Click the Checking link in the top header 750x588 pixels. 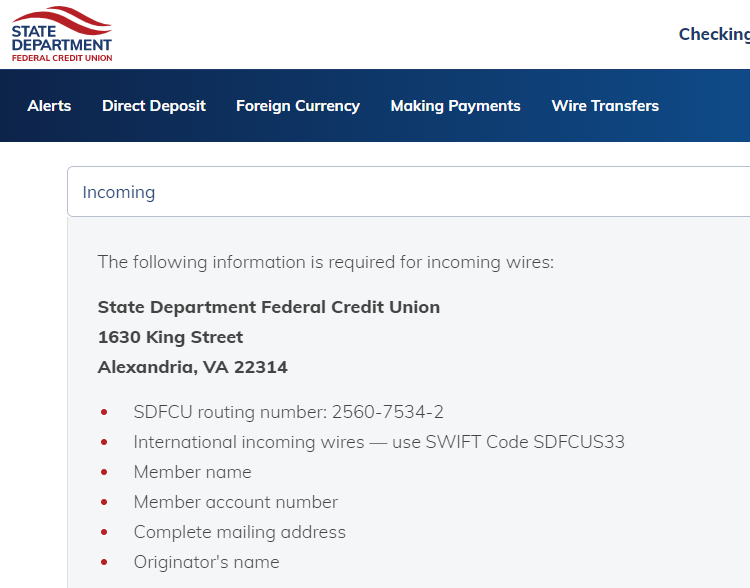click(x=714, y=34)
